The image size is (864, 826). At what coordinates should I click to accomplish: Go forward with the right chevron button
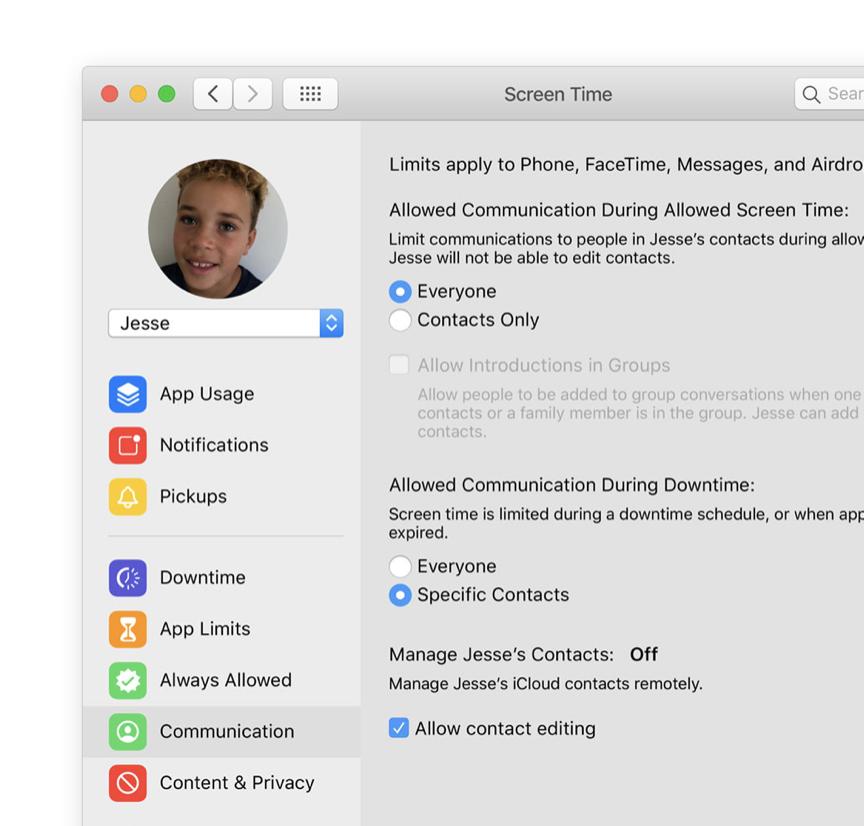coord(253,94)
